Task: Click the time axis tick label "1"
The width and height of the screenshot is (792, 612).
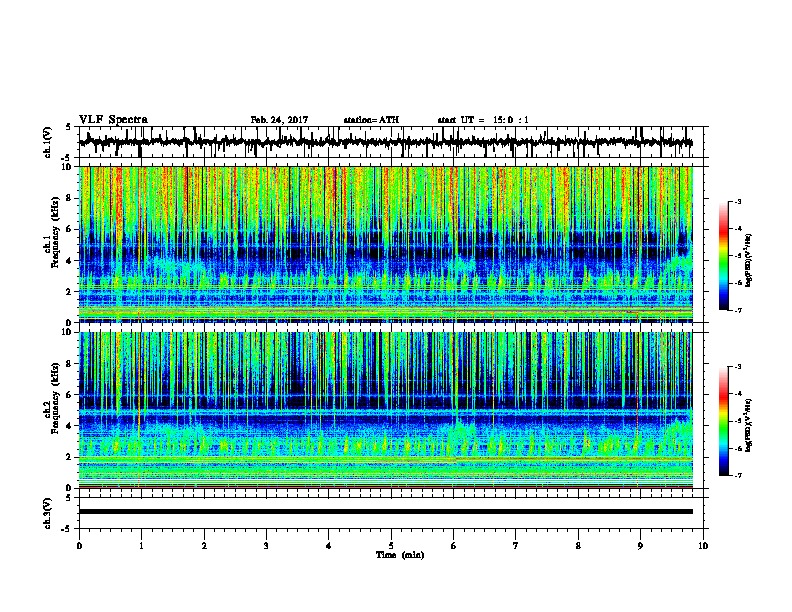Action: (x=141, y=545)
